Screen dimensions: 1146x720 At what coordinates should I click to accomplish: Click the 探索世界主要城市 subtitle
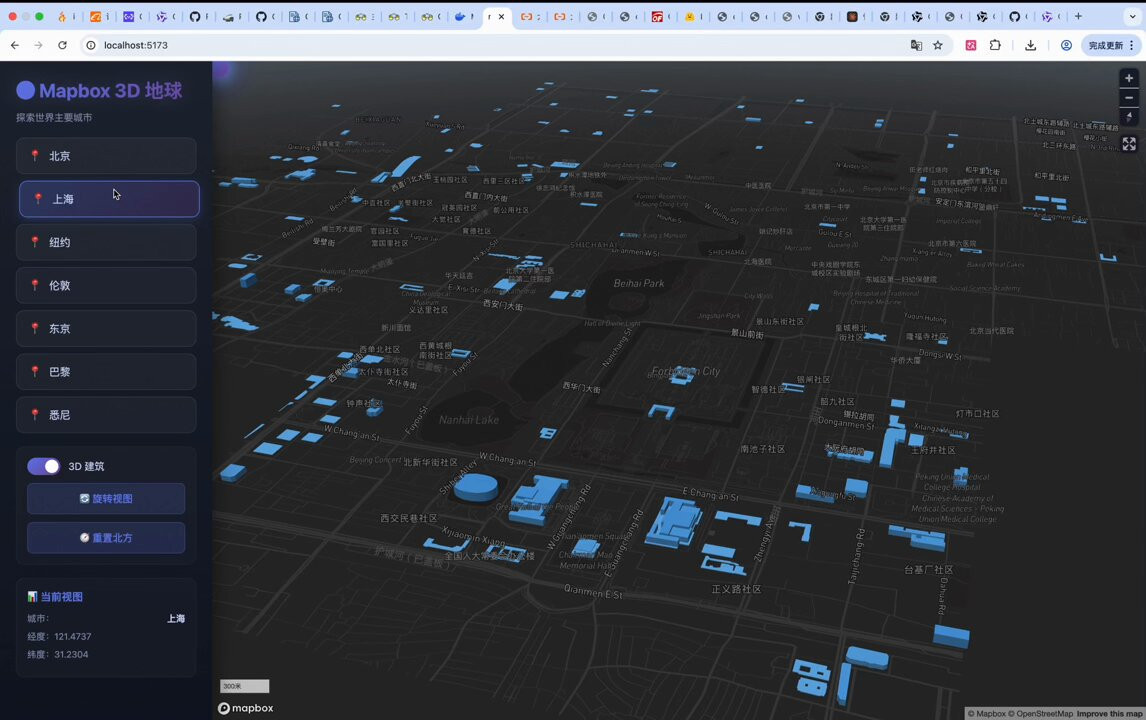pos(54,117)
